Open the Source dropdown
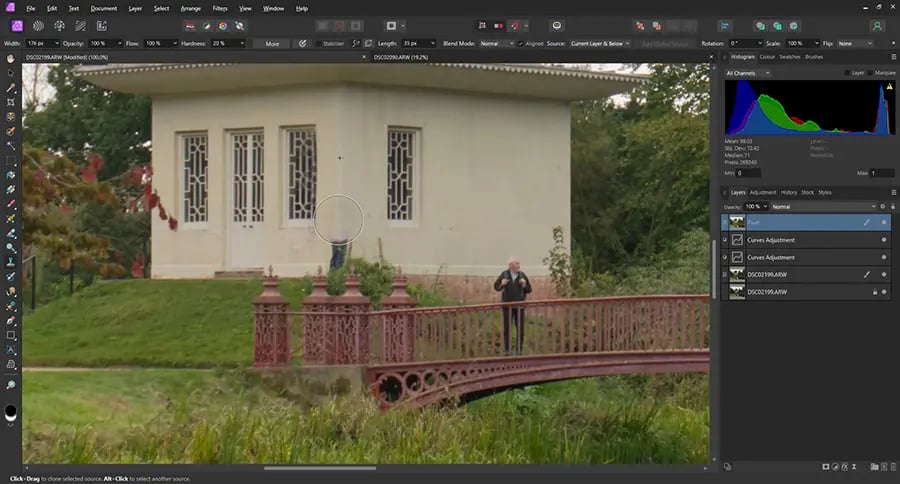 pos(600,43)
